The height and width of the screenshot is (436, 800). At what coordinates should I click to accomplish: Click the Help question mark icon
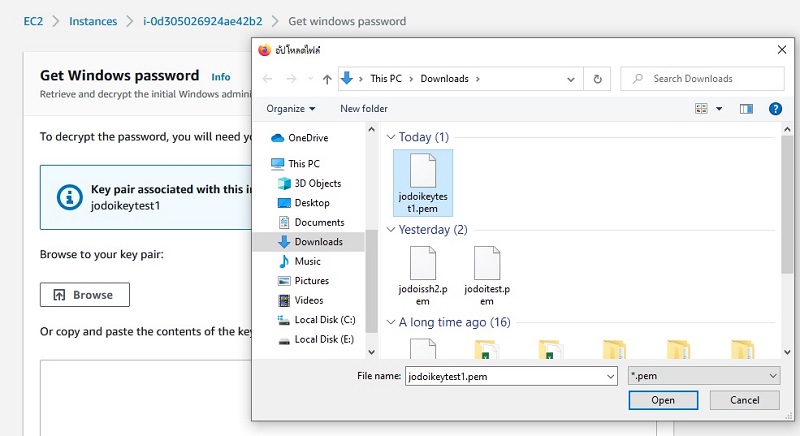(x=774, y=108)
